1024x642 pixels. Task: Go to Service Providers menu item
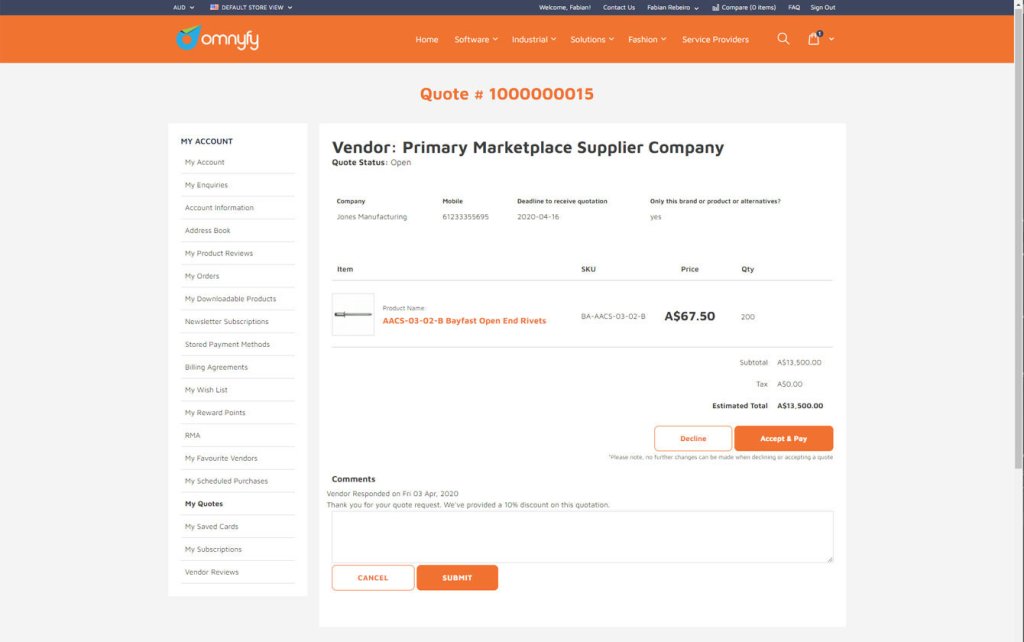(715, 39)
